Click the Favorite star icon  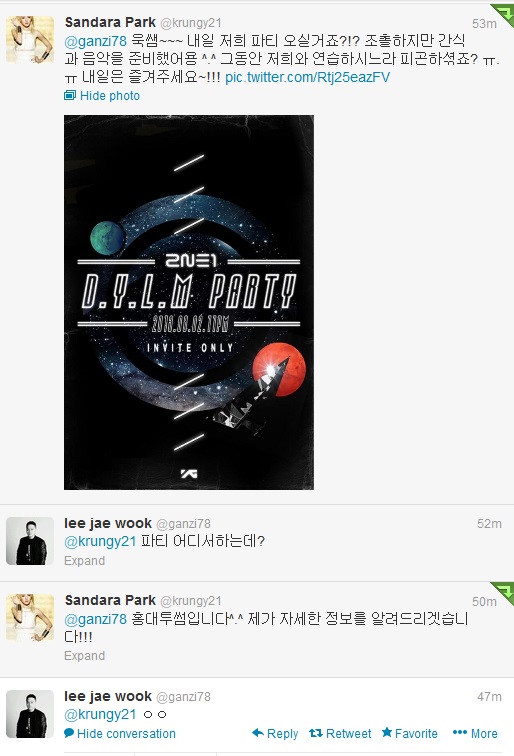coord(387,732)
